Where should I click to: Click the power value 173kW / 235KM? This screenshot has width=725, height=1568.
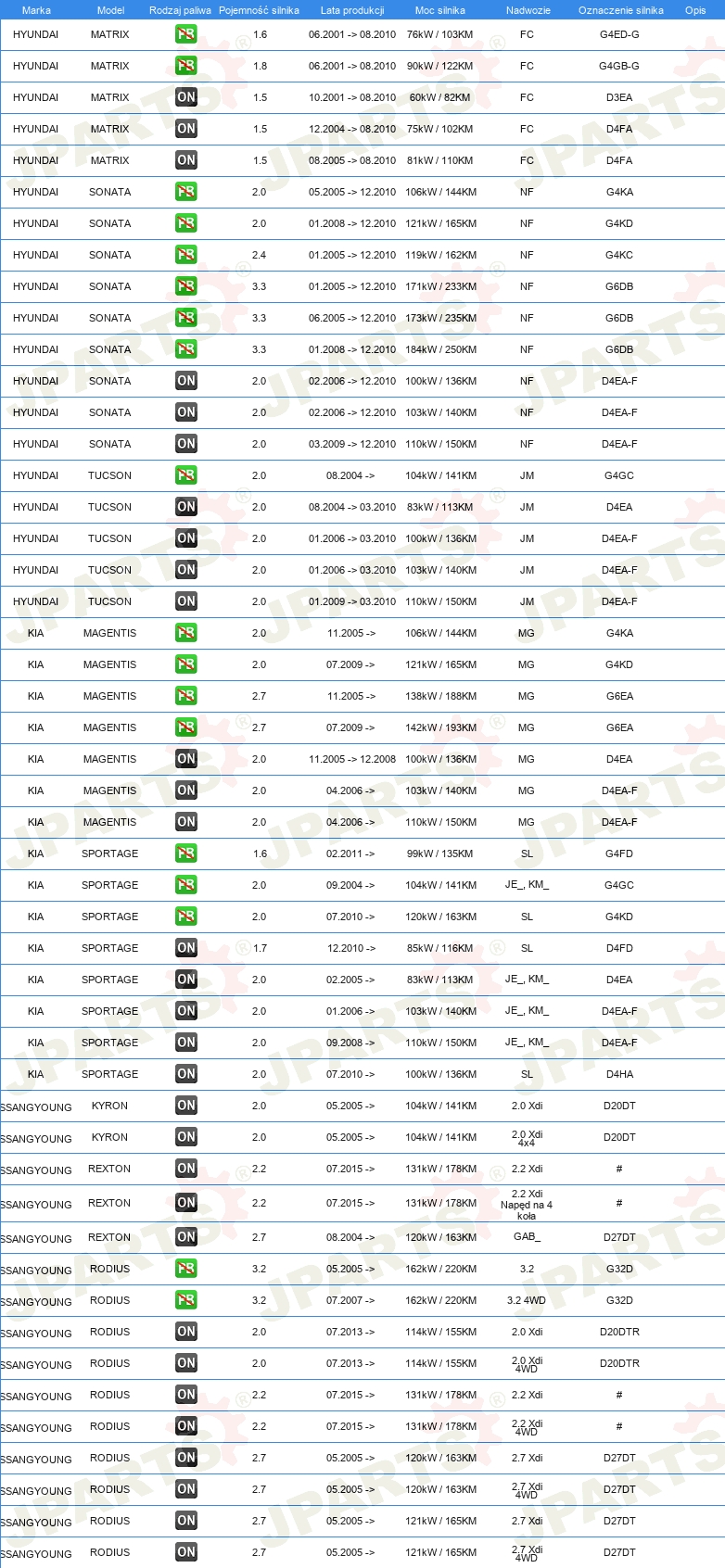pos(440,318)
